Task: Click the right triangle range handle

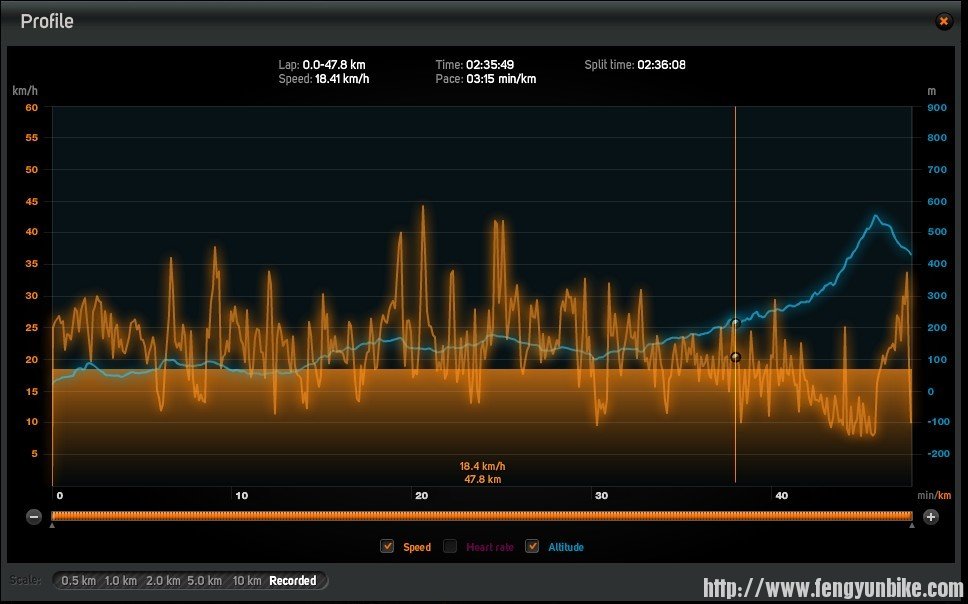Action: coord(912,525)
